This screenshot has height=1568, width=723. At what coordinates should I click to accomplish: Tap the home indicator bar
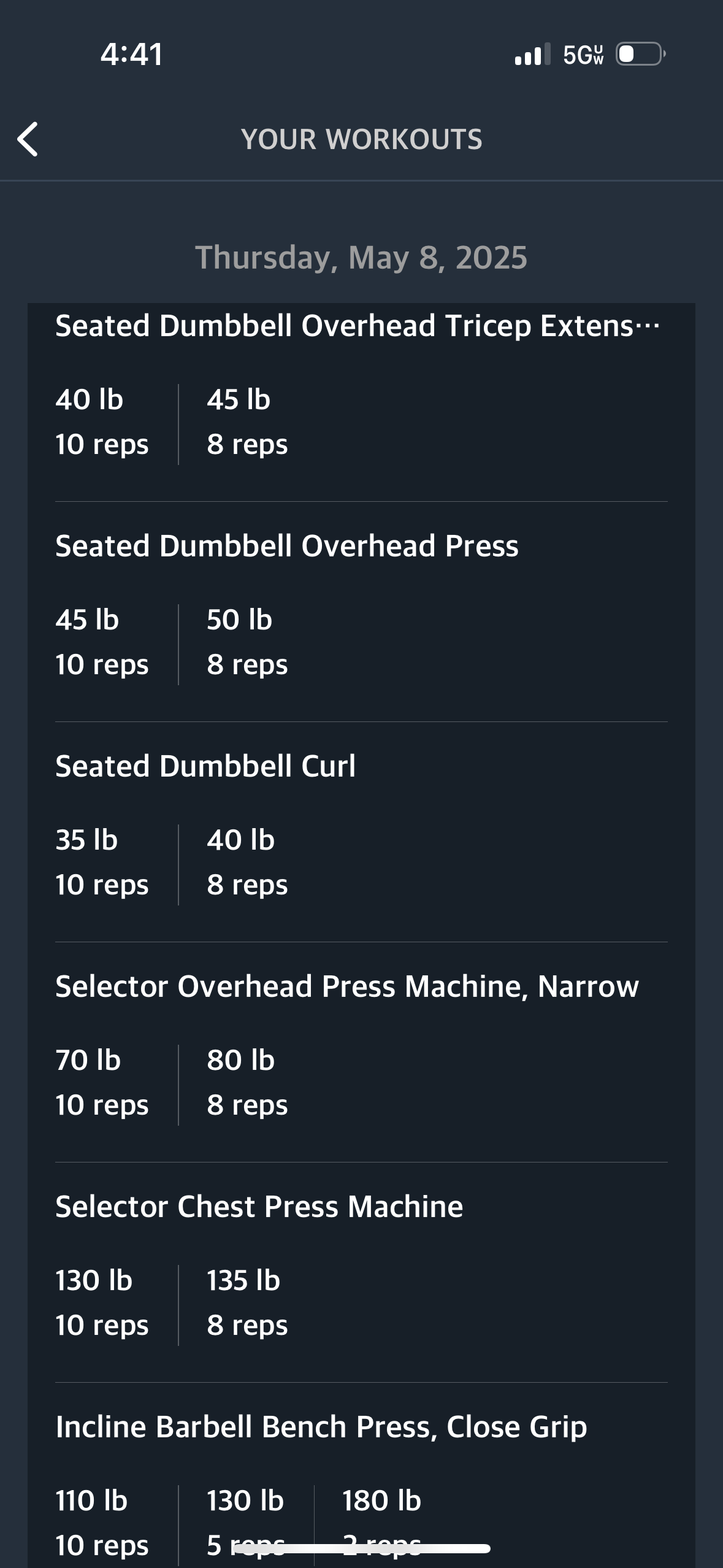point(362,1549)
